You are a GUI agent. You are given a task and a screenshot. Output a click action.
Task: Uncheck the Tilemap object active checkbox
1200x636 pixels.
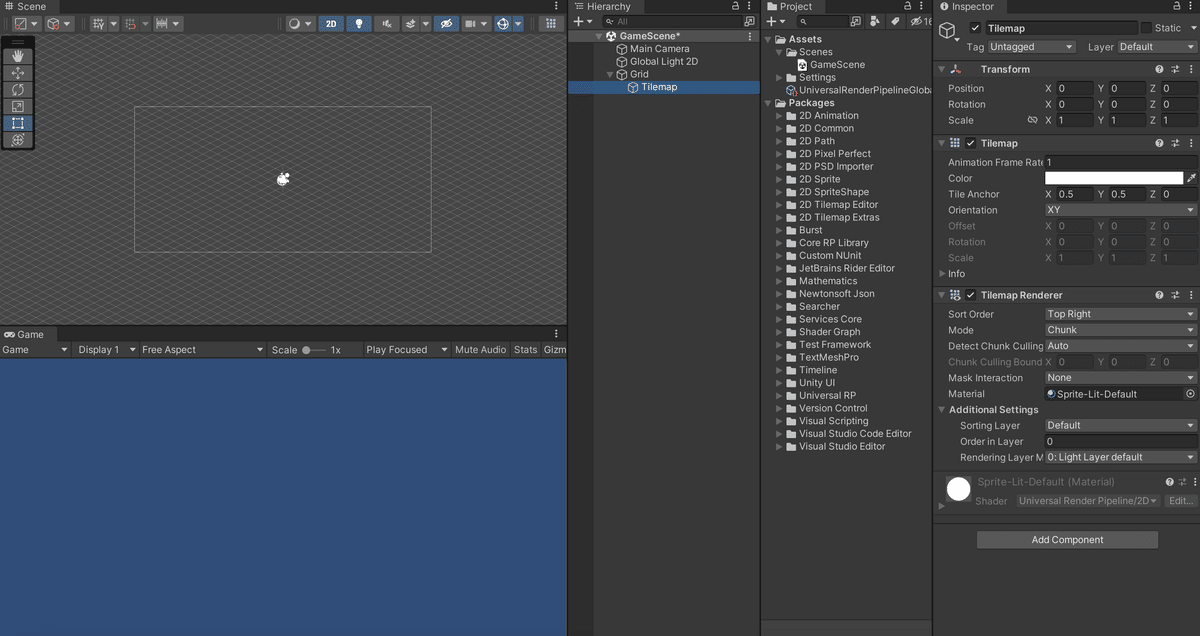(975, 28)
